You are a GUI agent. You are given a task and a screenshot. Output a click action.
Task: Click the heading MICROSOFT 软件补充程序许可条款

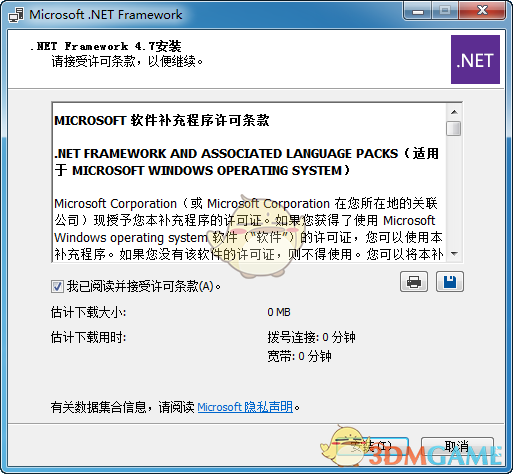[162, 120]
